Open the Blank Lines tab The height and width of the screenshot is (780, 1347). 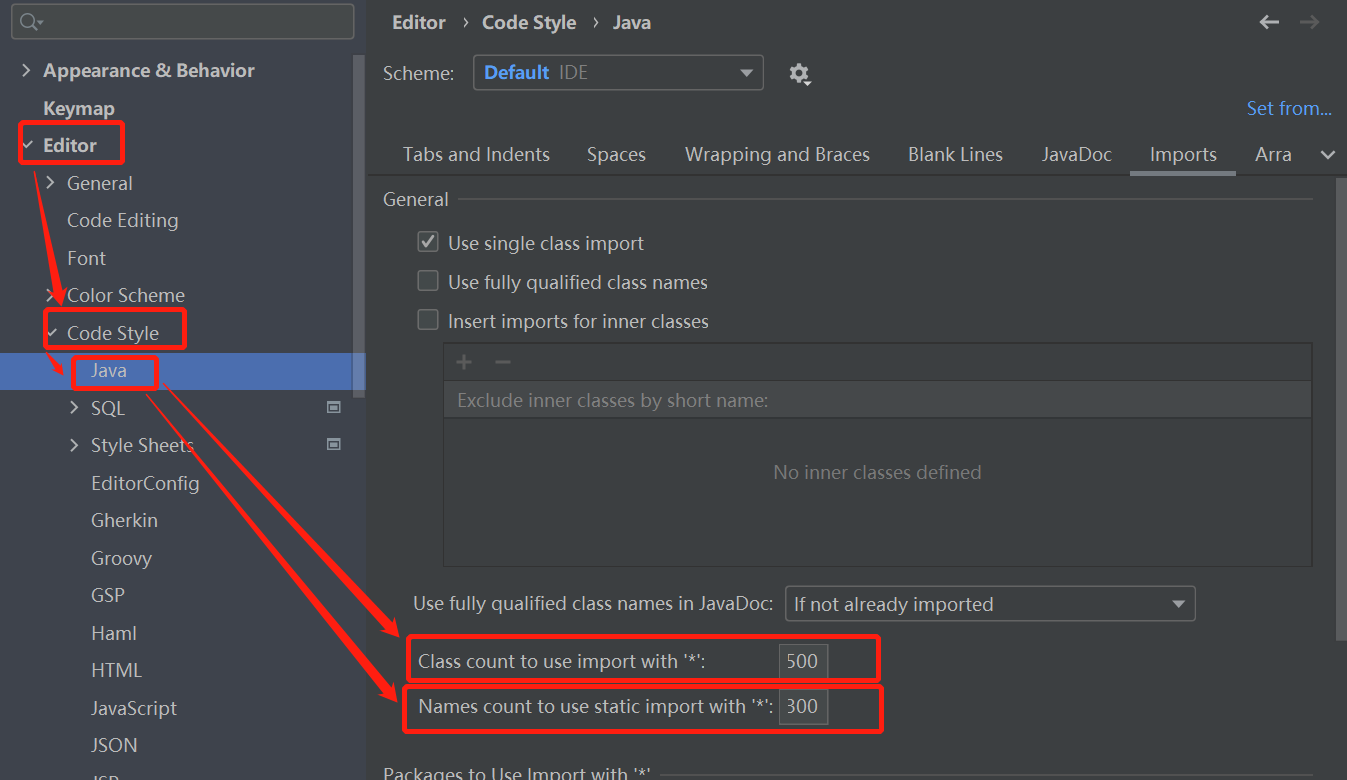click(x=955, y=155)
